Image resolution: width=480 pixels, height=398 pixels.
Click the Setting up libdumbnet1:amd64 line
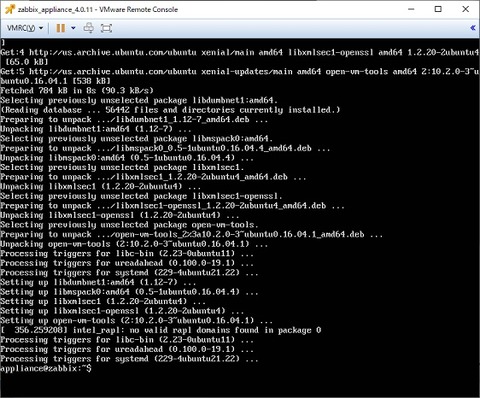tap(98, 282)
